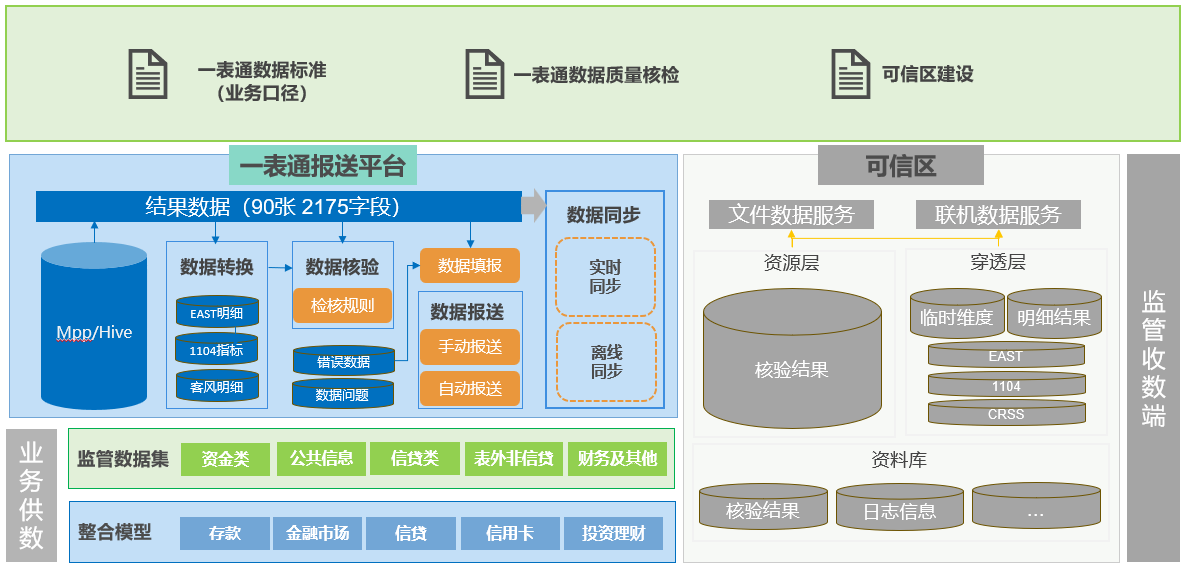Open the 联机数据服务 gray tab
The width and height of the screenshot is (1185, 571).
tap(998, 214)
